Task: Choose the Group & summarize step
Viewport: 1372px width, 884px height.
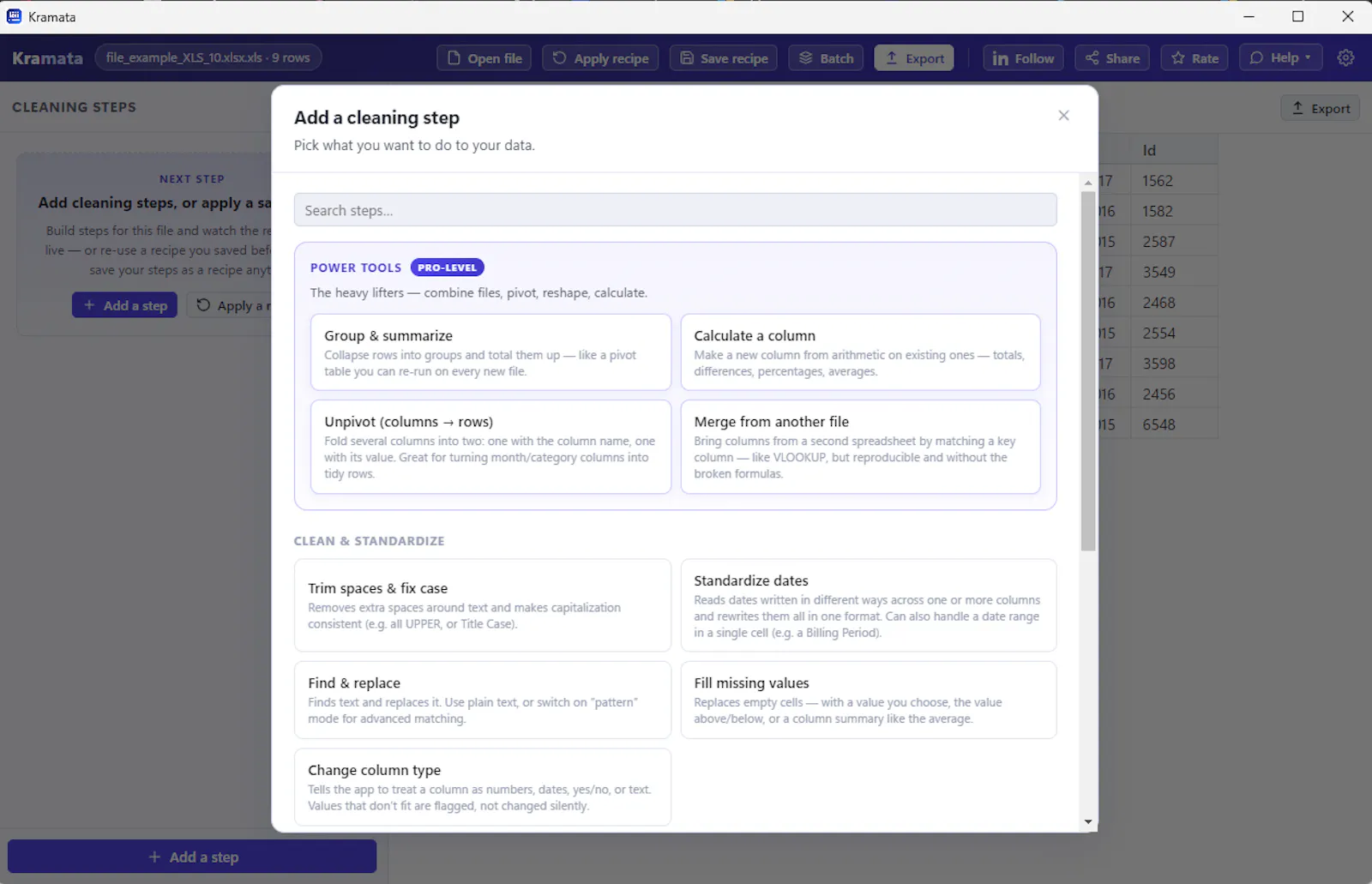Action: pos(490,352)
